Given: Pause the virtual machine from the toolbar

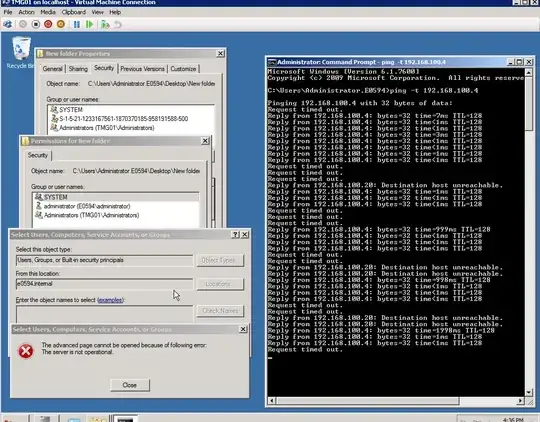Looking at the screenshot, I should coord(77,24).
